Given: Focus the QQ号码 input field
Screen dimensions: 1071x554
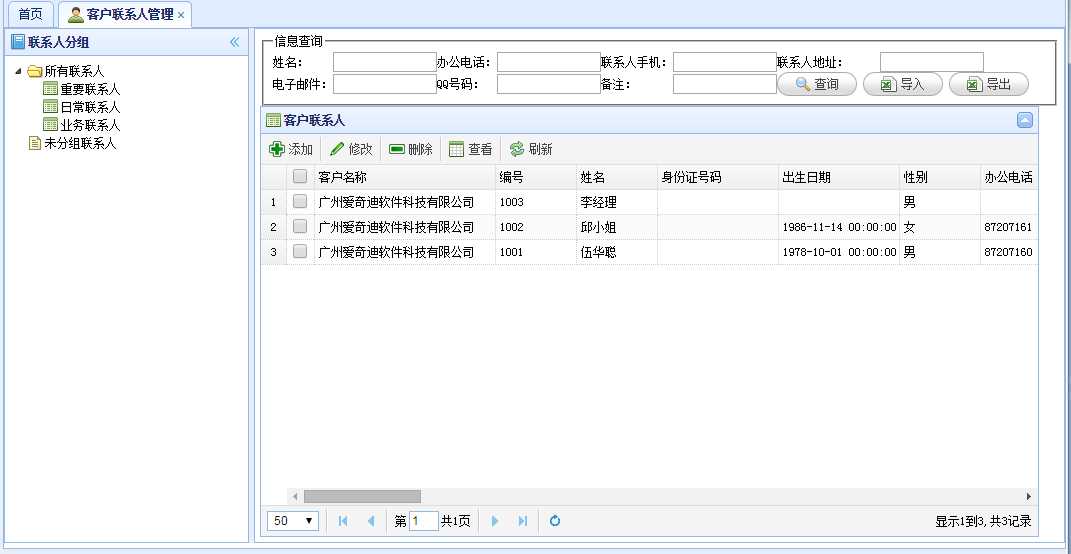Looking at the screenshot, I should tap(548, 84).
